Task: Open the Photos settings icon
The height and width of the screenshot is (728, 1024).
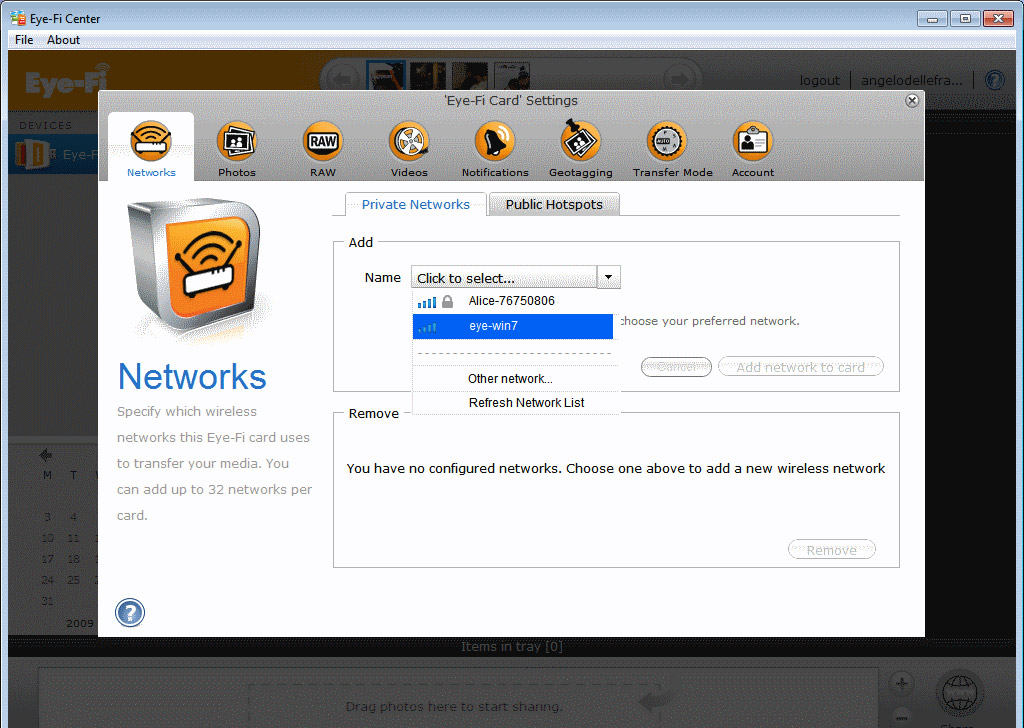Action: [236, 141]
